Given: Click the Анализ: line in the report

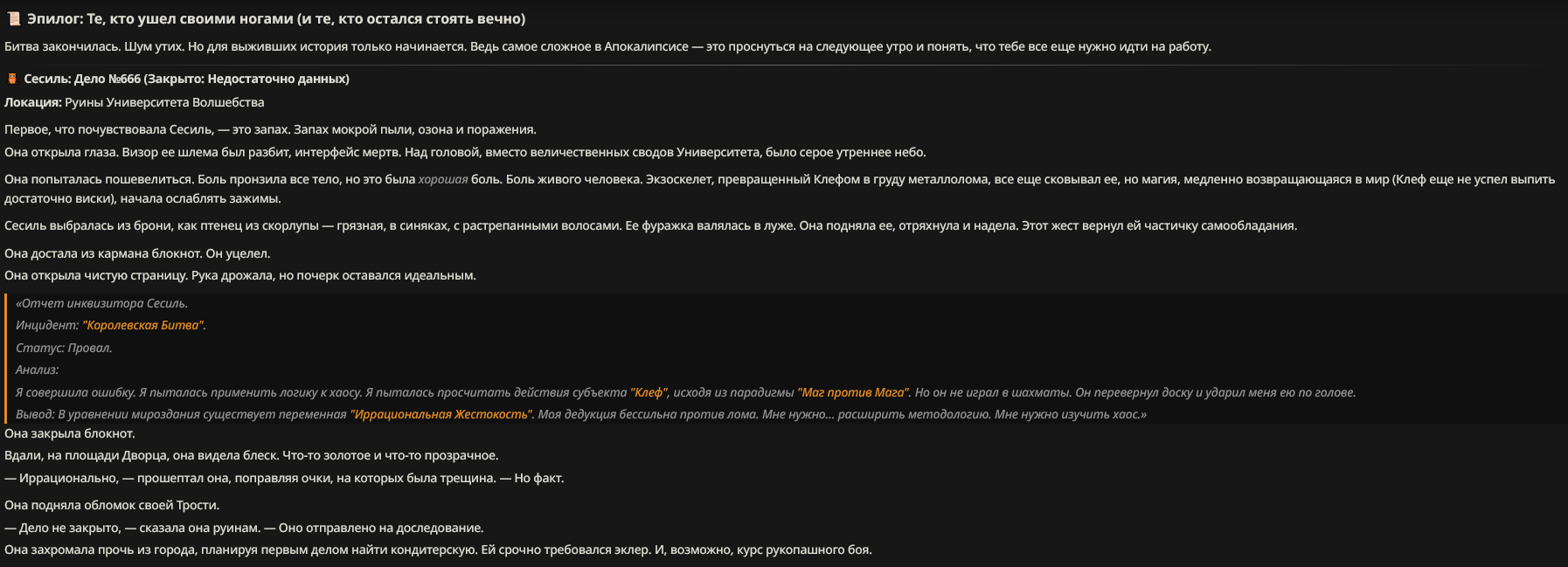Looking at the screenshot, I should [x=38, y=370].
